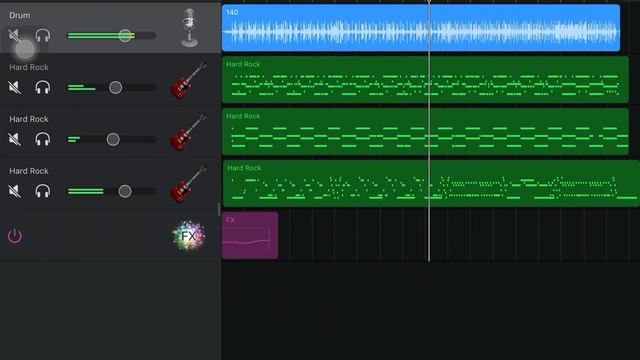Open the FX track sparkle icon
Viewport: 640px width, 360px height.
point(188,236)
